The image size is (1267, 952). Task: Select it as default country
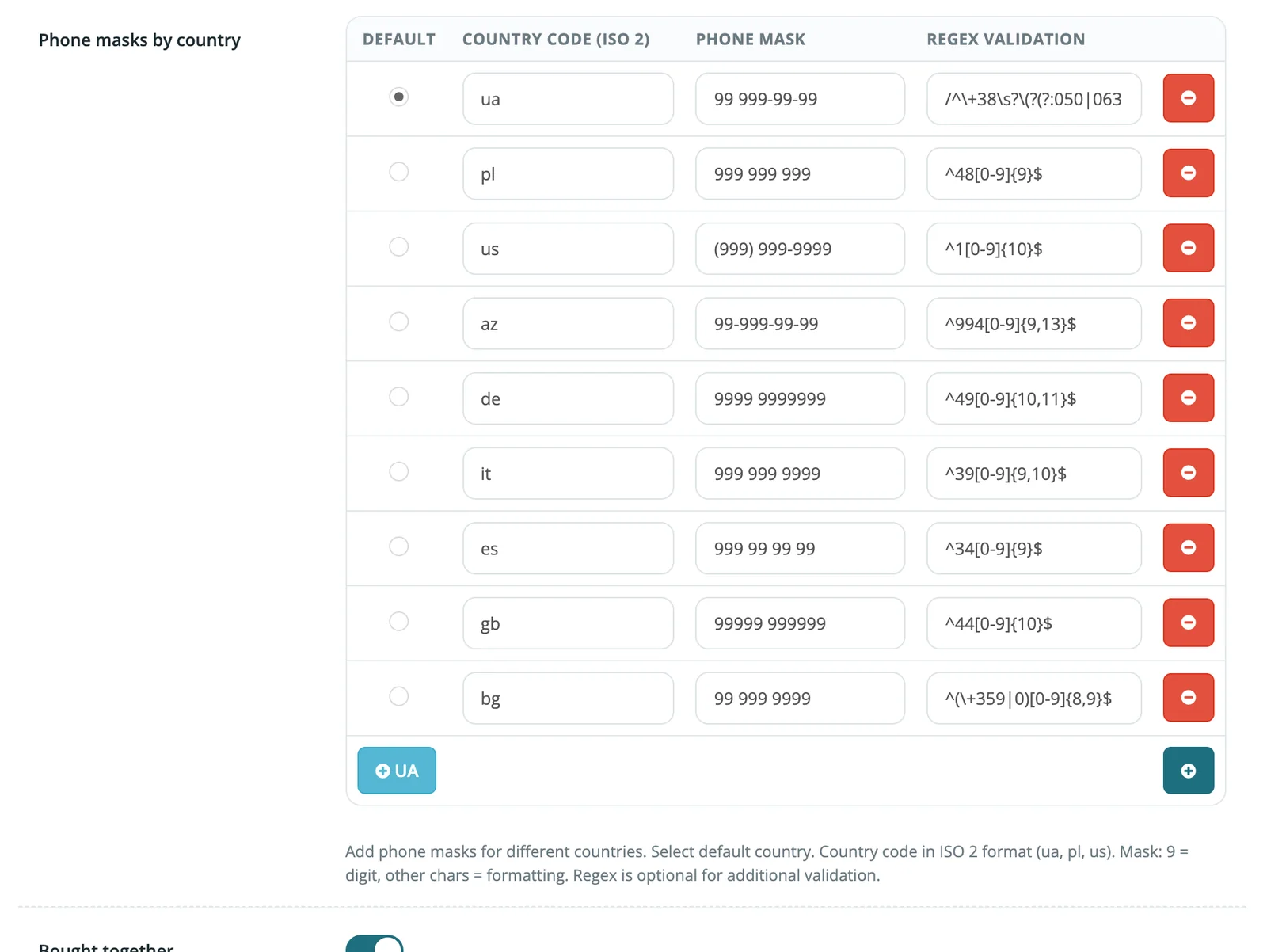coord(399,471)
